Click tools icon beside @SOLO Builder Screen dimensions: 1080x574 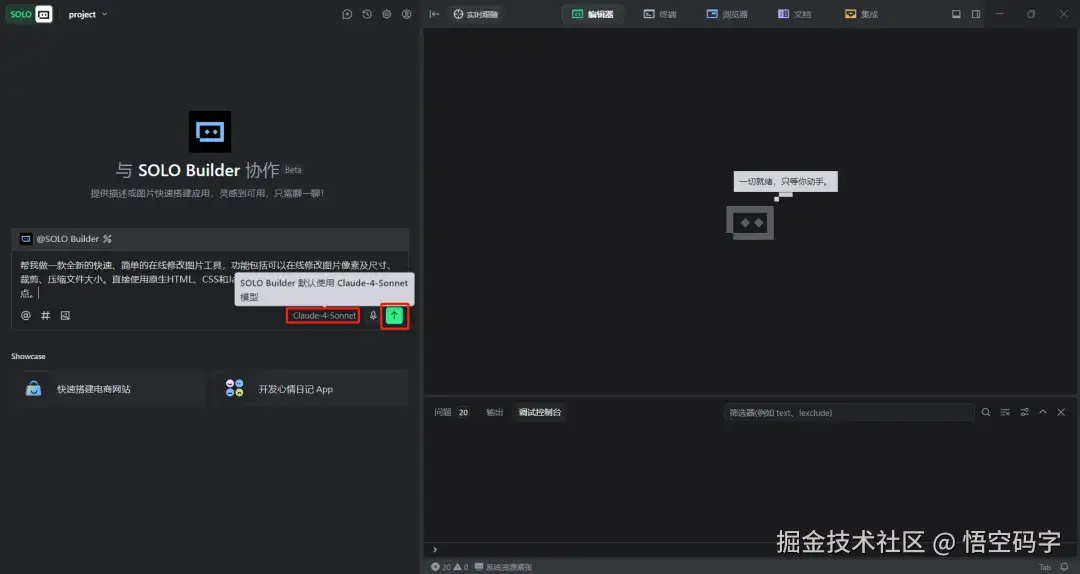(x=107, y=239)
